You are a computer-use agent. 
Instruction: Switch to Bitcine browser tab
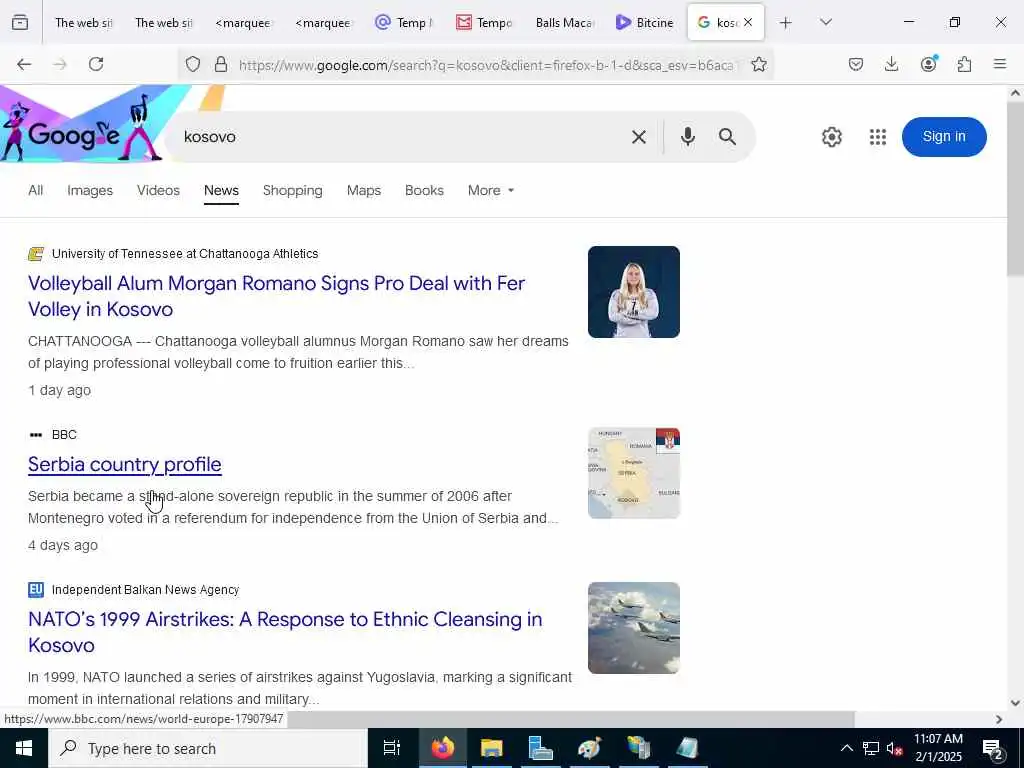[x=645, y=23]
